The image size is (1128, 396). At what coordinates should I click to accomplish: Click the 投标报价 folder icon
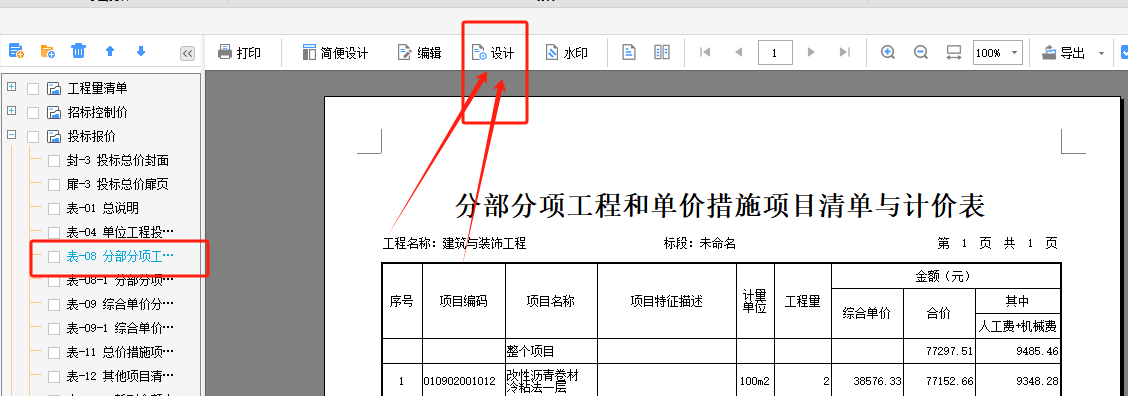pyautogui.click(x=54, y=137)
